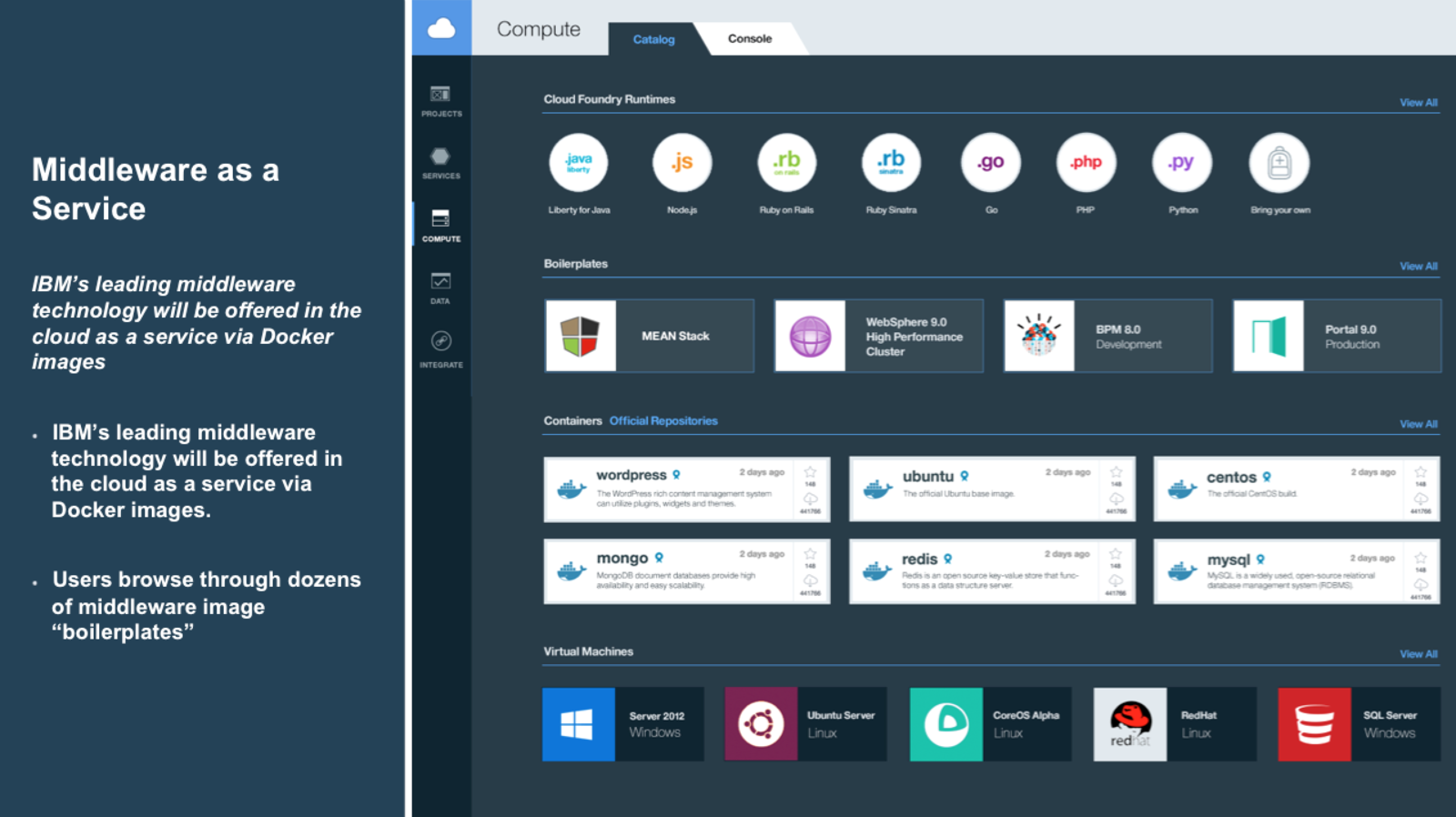This screenshot has height=817, width=1456.
Task: Choose the PHP runtime icon
Action: (1086, 163)
